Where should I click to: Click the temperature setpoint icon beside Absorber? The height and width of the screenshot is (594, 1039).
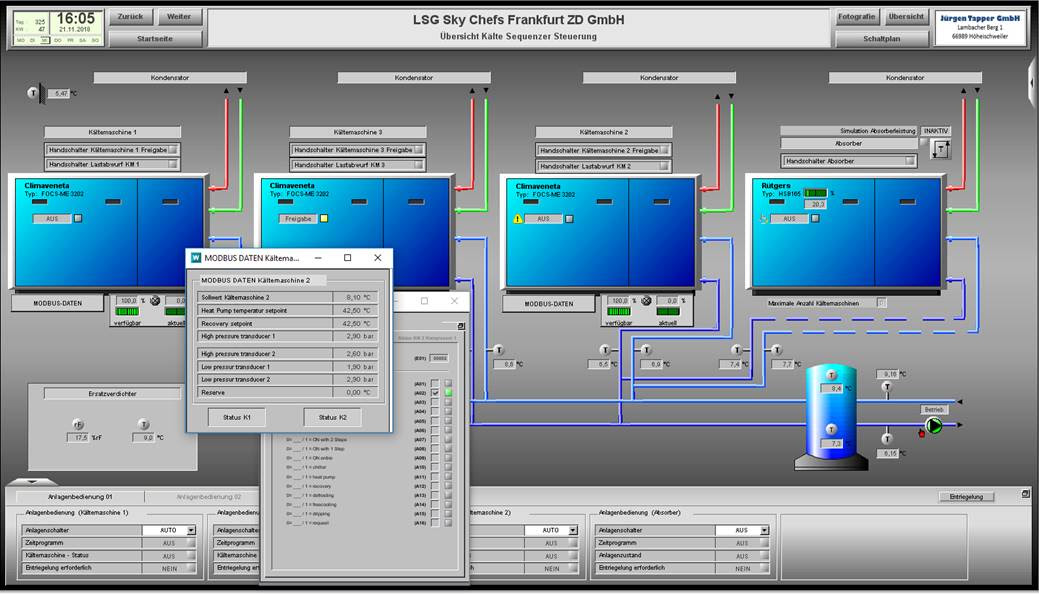[x=940, y=149]
